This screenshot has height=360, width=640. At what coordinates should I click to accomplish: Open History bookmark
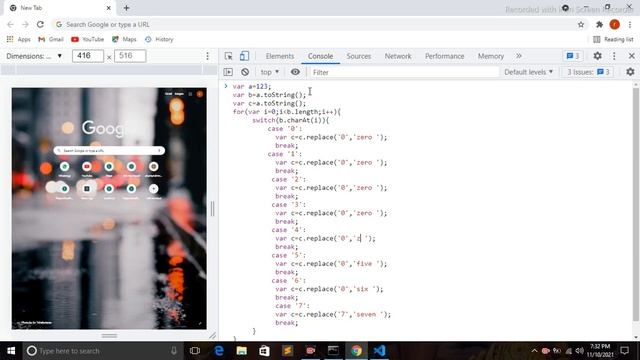pos(159,39)
